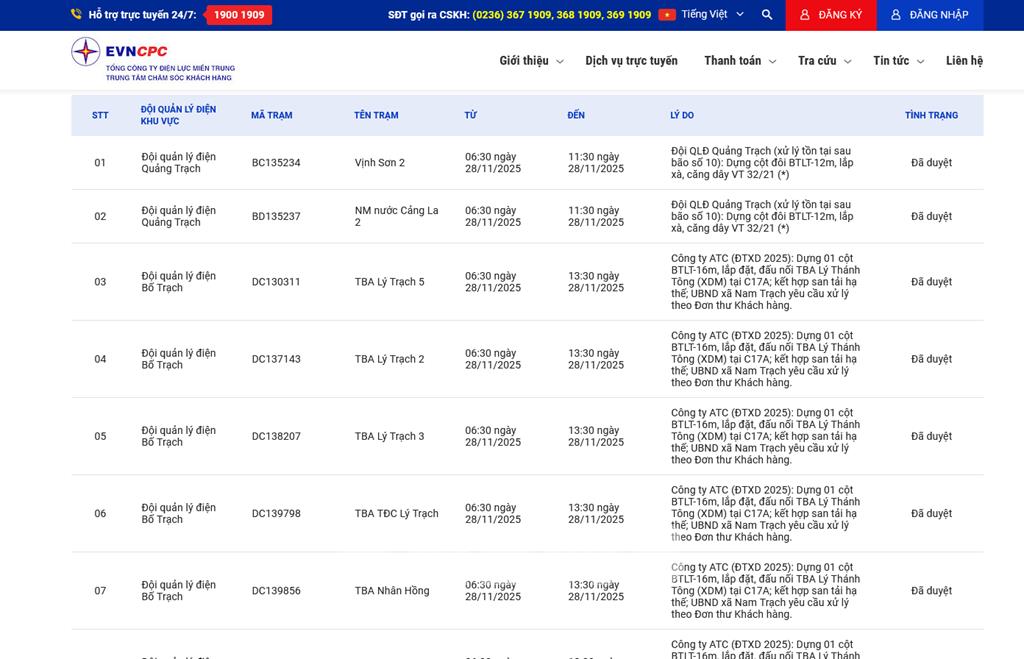Image resolution: width=1024 pixels, height=659 pixels.
Task: Expand the Thanh toán dropdown
Action: point(740,61)
